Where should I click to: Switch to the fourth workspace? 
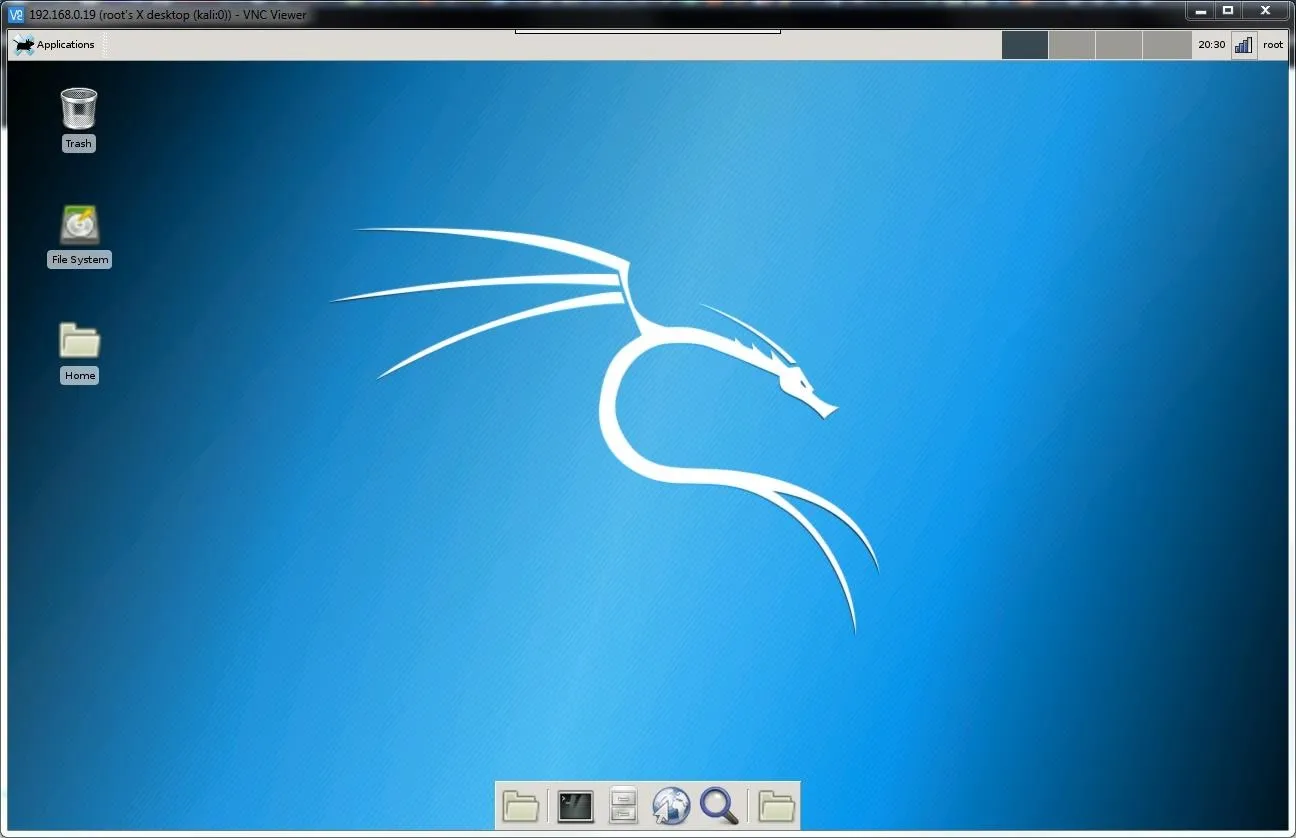point(1166,45)
